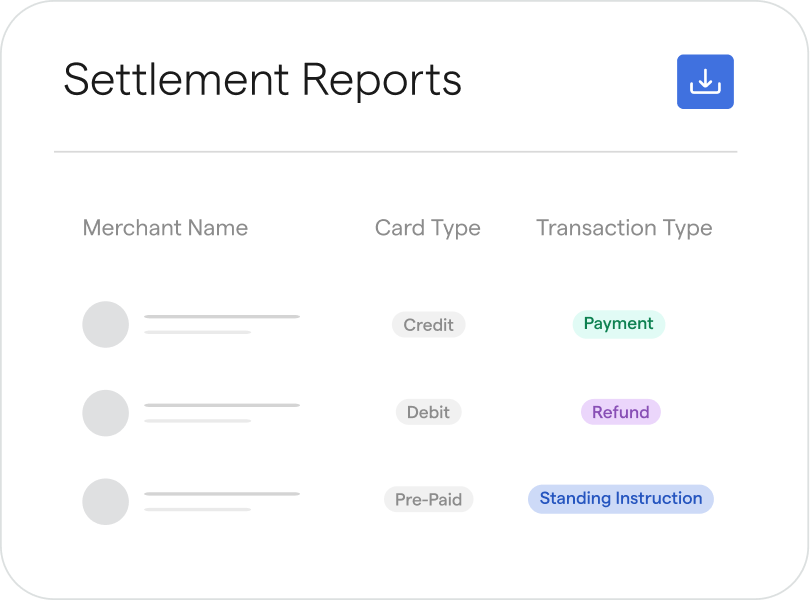Viewport: 810px width, 600px height.
Task: Click the third merchant's subtitle line
Action: tap(197, 509)
